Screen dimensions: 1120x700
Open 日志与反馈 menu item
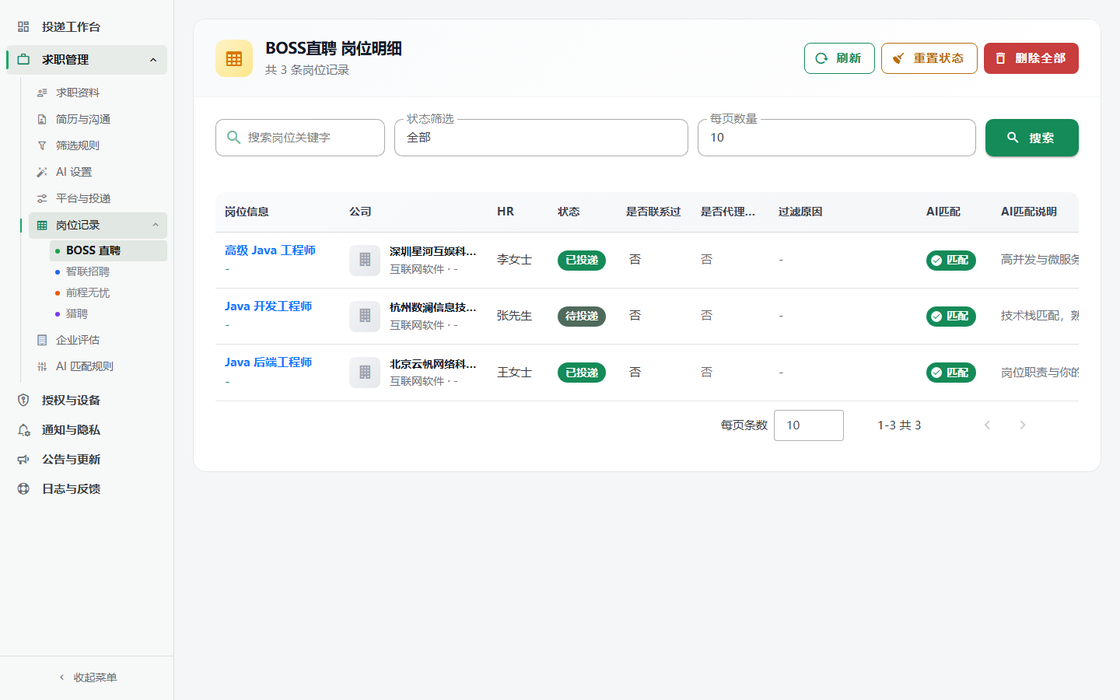coord(86,489)
